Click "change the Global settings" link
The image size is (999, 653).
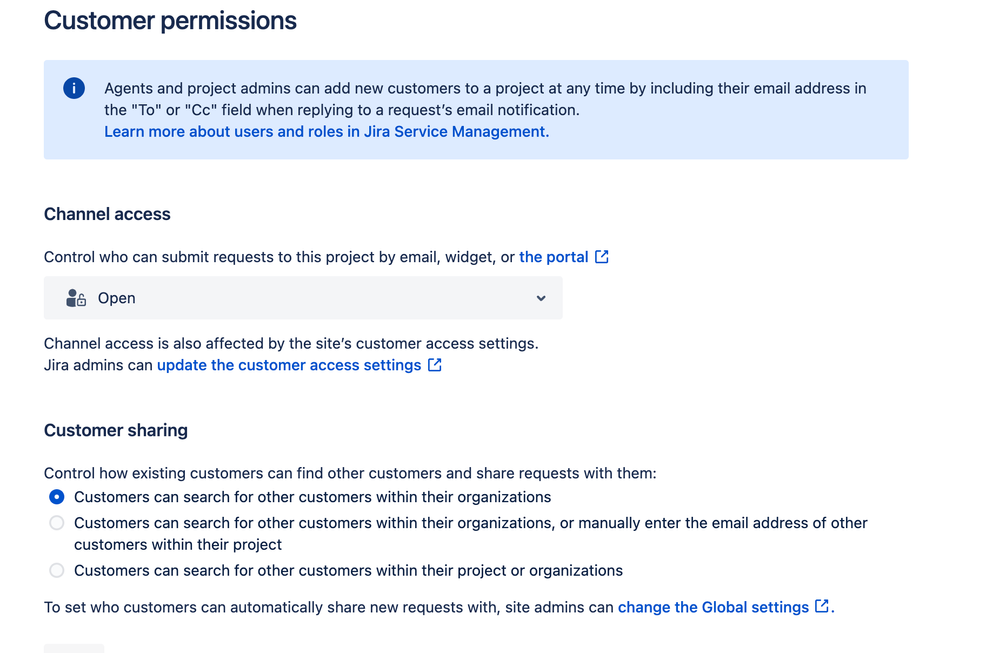pyautogui.click(x=714, y=607)
